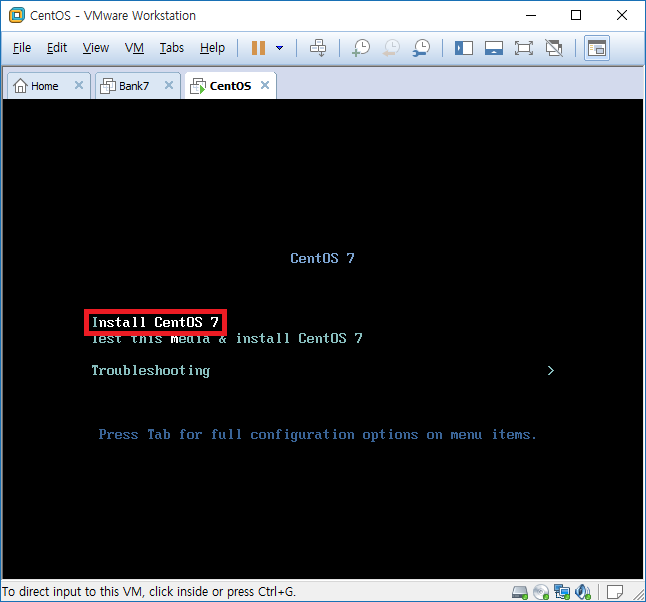Image resolution: width=646 pixels, height=602 pixels.
Task: Suspend the VM with the pause icon
Action: (258, 48)
